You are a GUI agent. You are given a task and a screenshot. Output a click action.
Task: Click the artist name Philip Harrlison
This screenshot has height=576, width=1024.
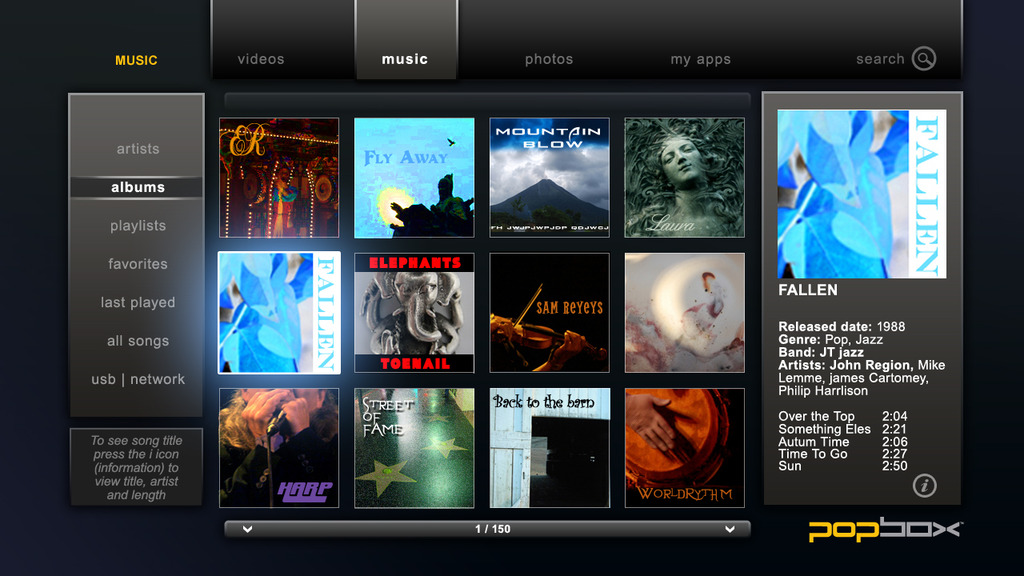[x=823, y=391]
